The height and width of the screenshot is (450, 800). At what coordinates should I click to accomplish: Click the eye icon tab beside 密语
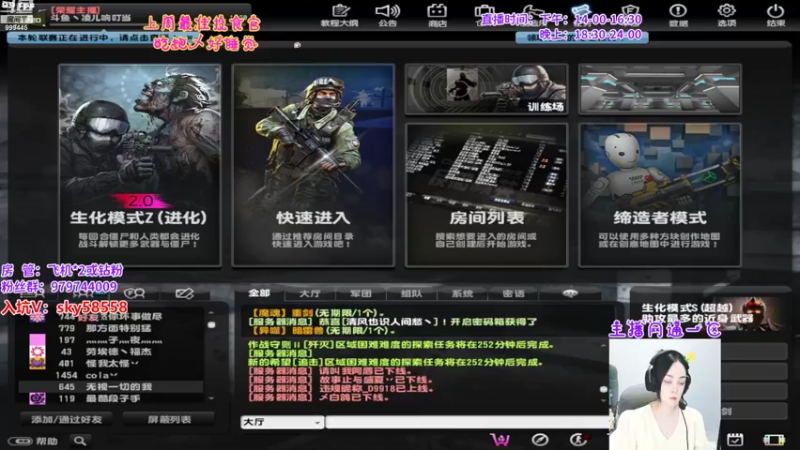tap(570, 293)
